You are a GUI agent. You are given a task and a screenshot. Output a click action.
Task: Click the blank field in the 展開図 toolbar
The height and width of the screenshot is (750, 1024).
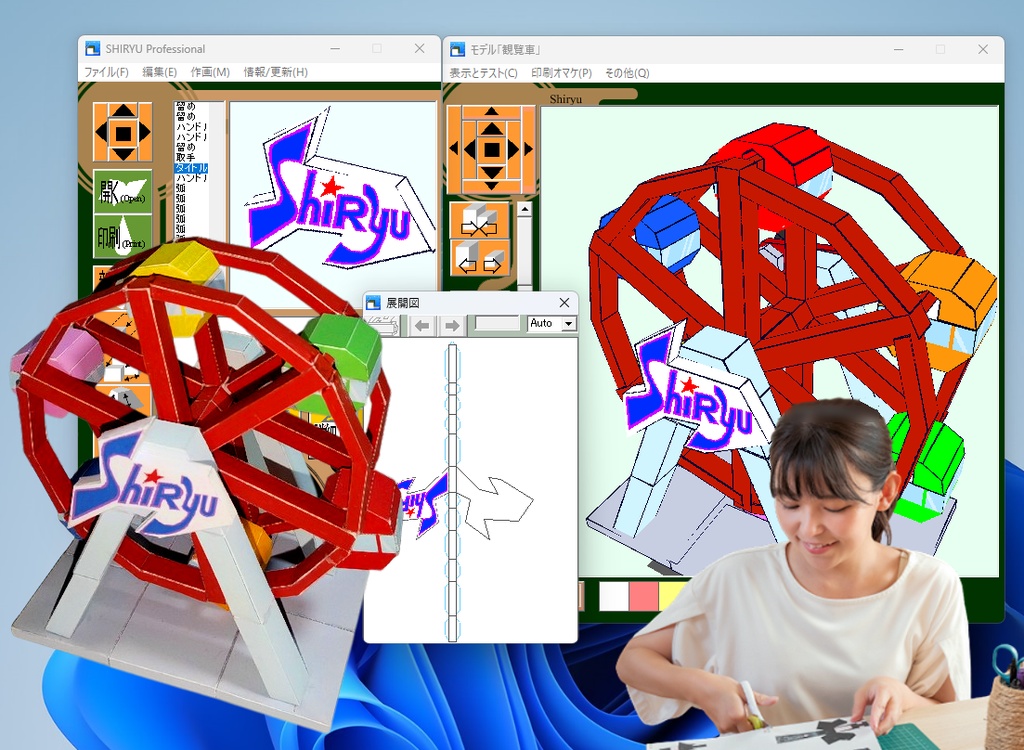click(x=497, y=323)
